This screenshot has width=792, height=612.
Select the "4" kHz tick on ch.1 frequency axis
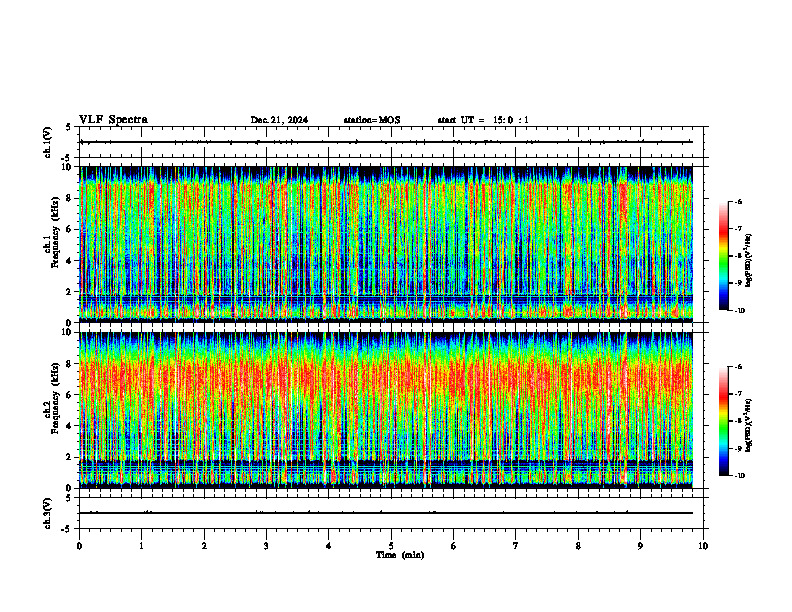coord(70,261)
